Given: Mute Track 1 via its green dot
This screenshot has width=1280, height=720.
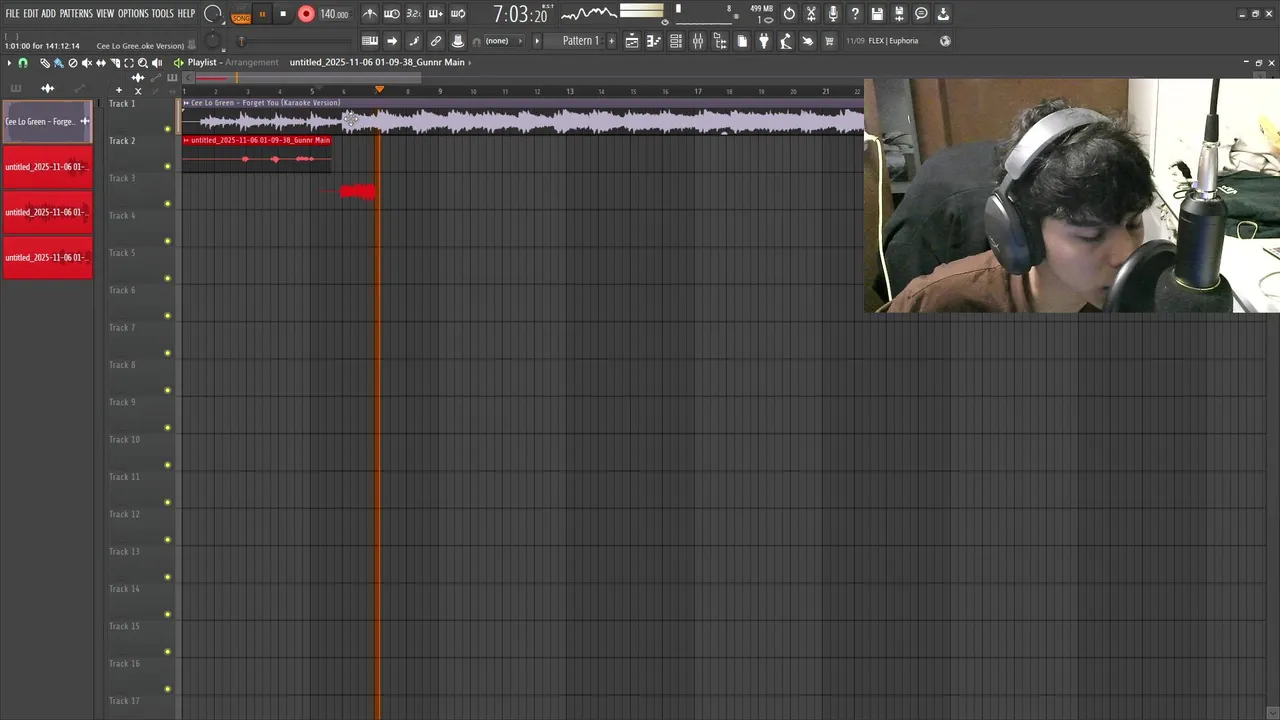Looking at the screenshot, I should click(168, 129).
